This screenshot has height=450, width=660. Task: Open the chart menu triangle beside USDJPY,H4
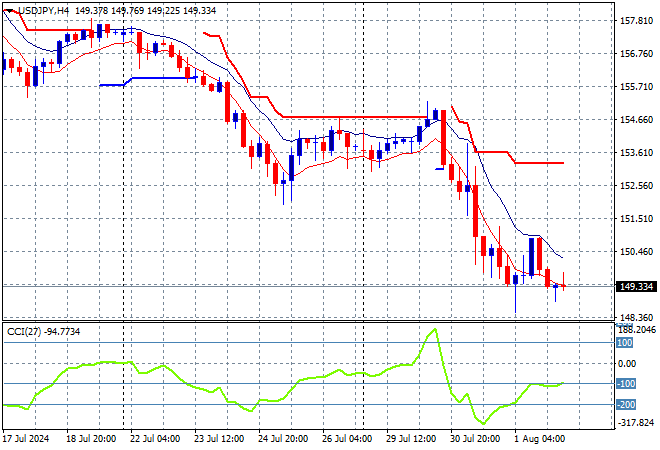click(x=9, y=9)
